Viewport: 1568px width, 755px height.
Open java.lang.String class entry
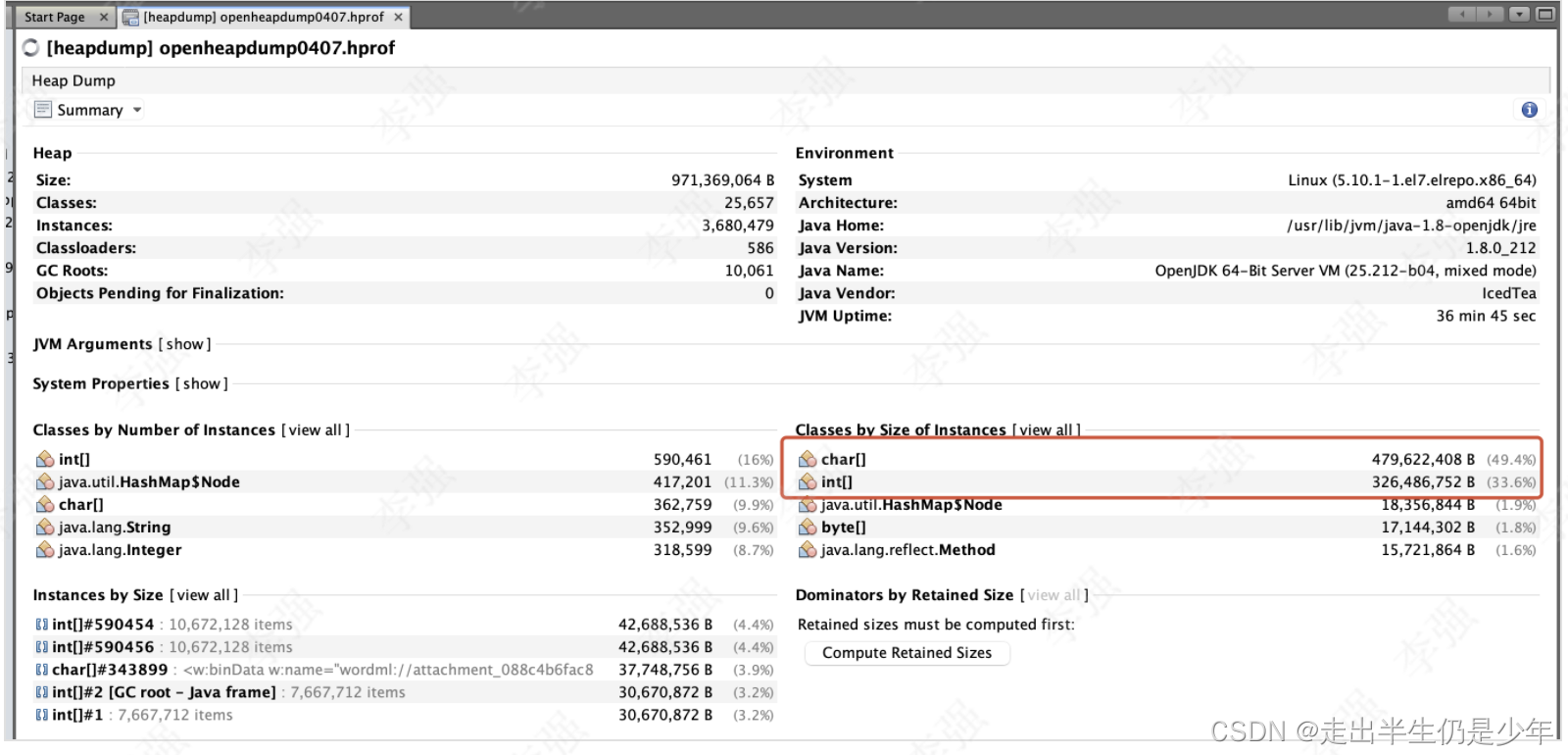coord(115,528)
